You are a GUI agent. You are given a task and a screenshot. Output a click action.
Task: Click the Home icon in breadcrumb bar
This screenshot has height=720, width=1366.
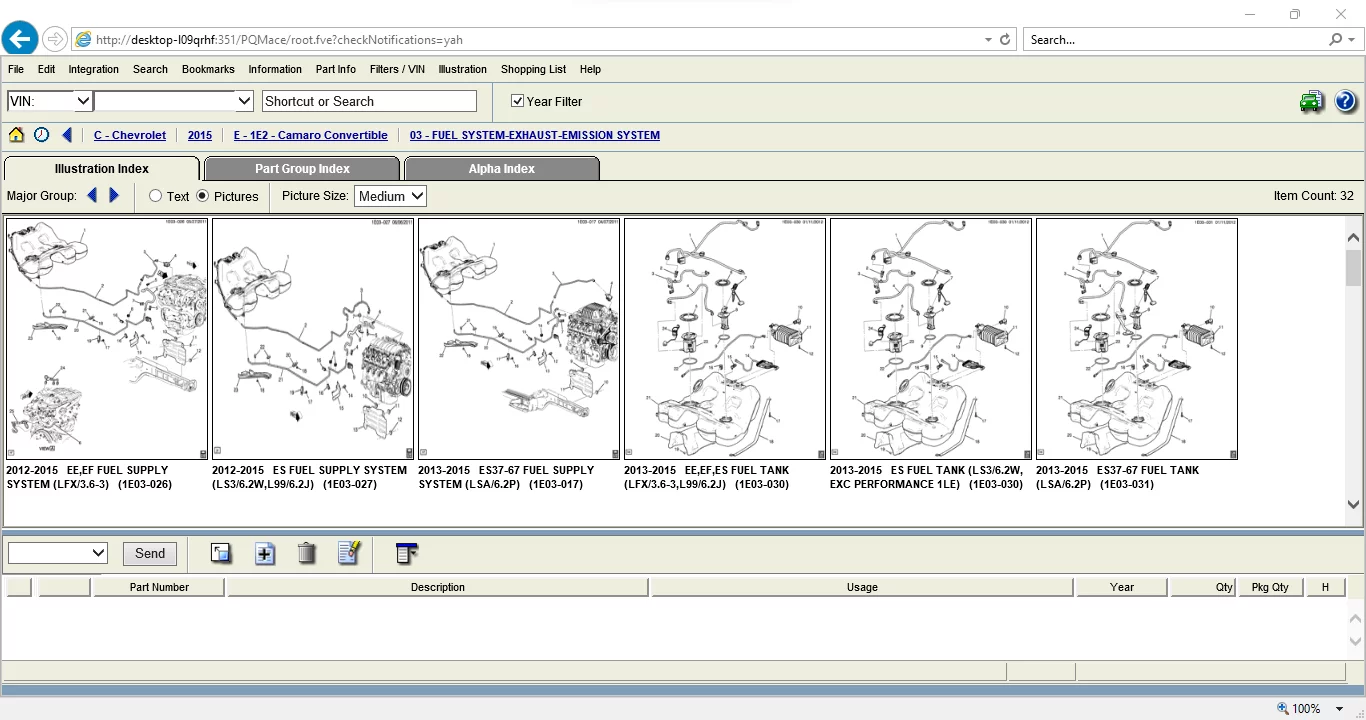(16, 135)
